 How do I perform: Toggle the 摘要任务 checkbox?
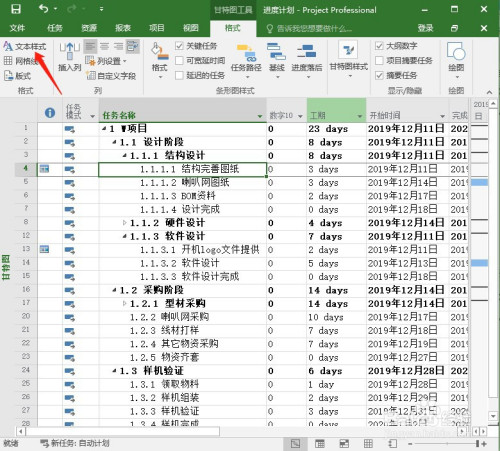tap(379, 75)
